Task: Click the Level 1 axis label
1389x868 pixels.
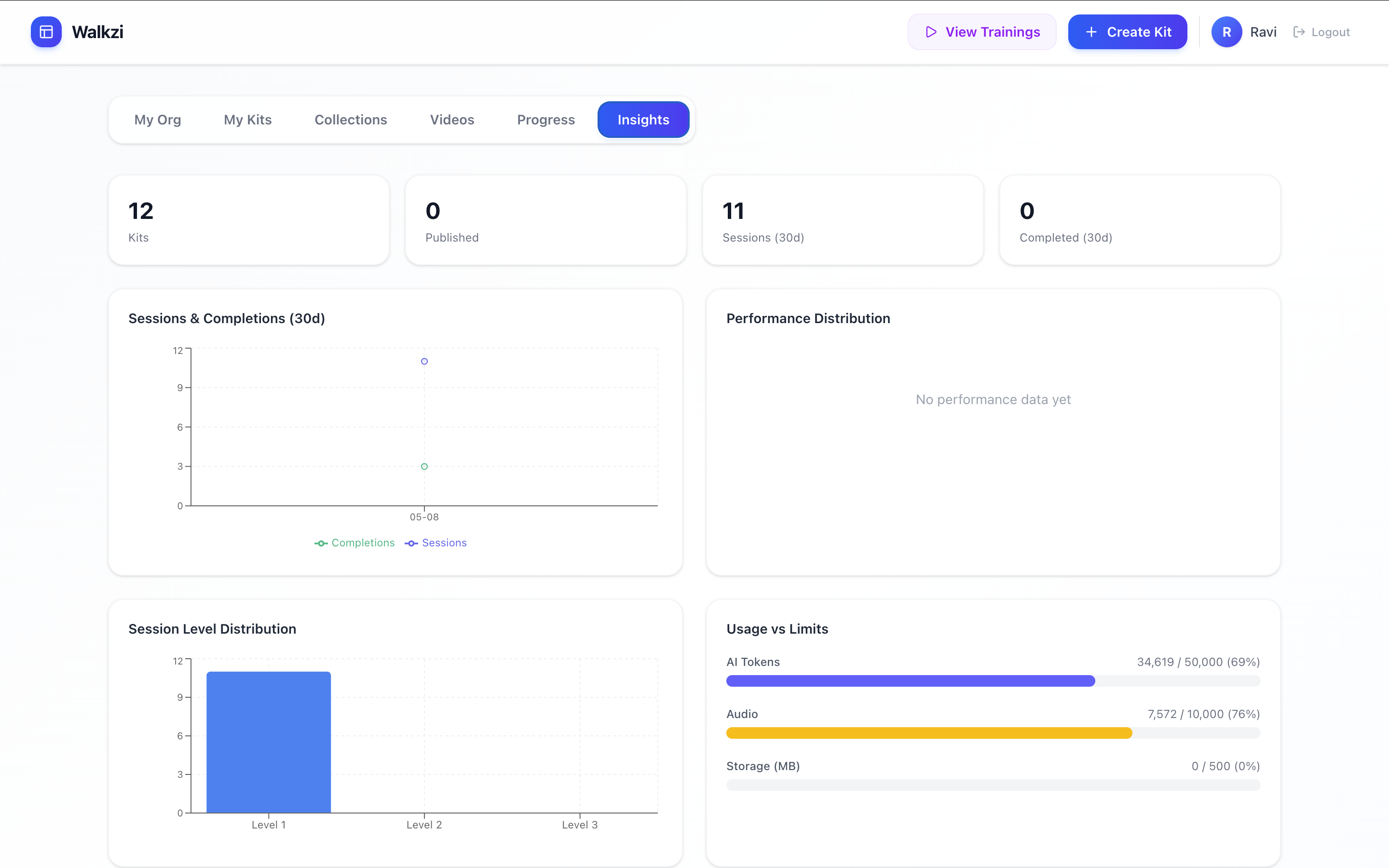Action: pyautogui.click(x=269, y=825)
